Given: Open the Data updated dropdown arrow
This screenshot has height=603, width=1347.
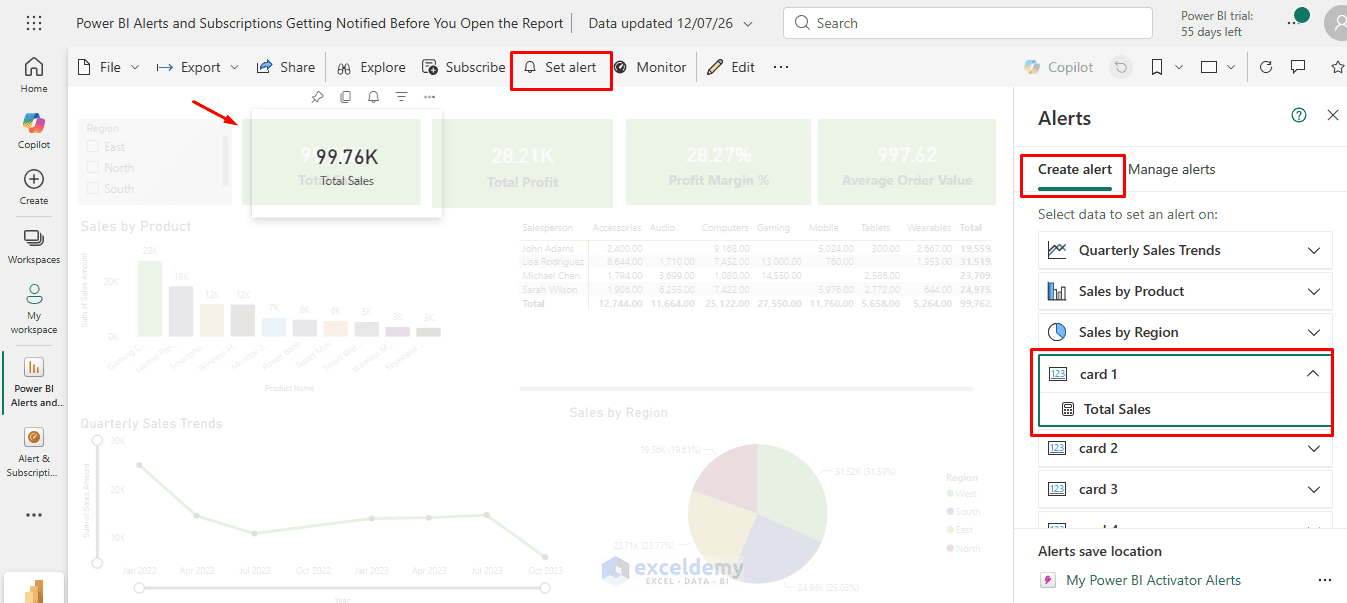Looking at the screenshot, I should coord(748,23).
